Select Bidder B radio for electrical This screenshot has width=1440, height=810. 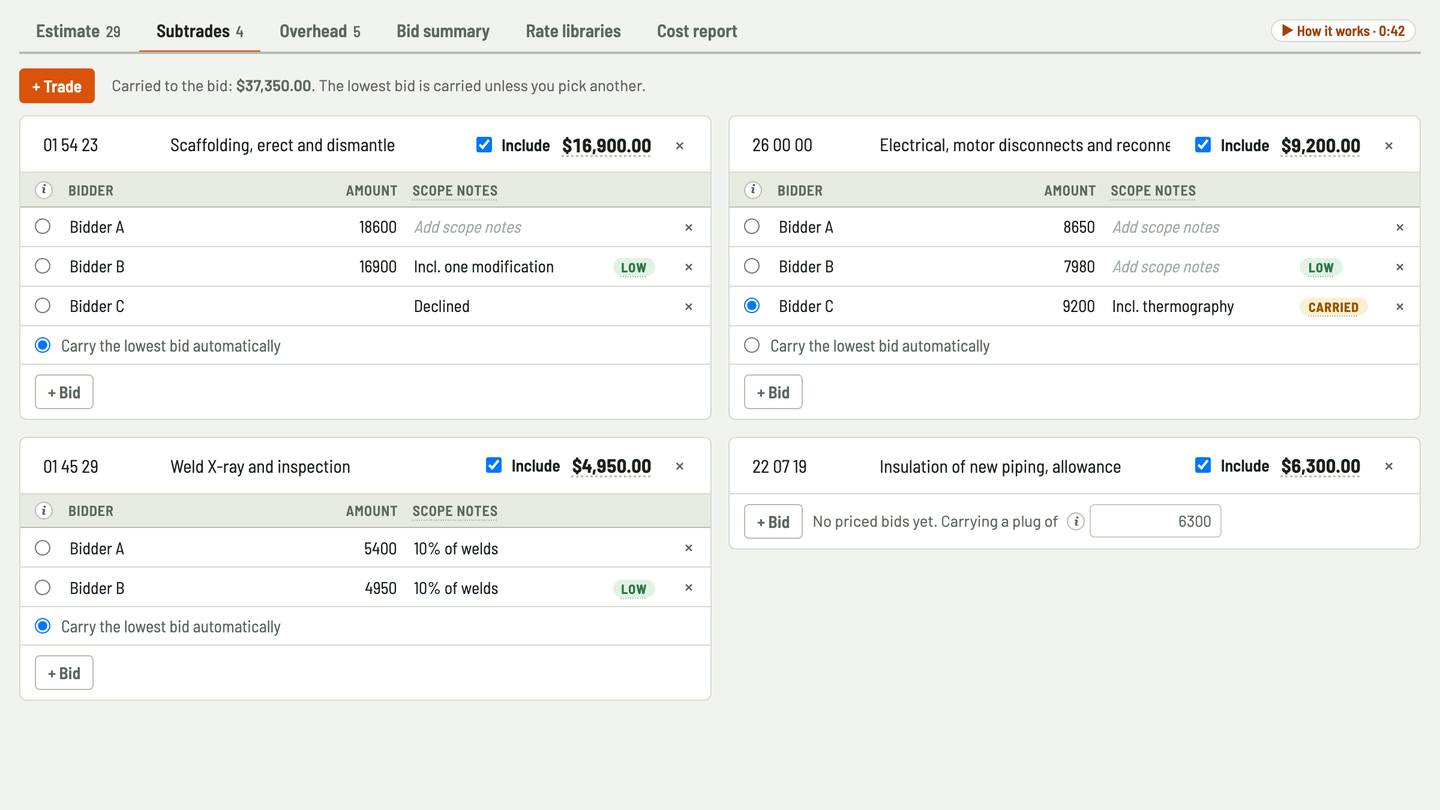click(x=752, y=266)
